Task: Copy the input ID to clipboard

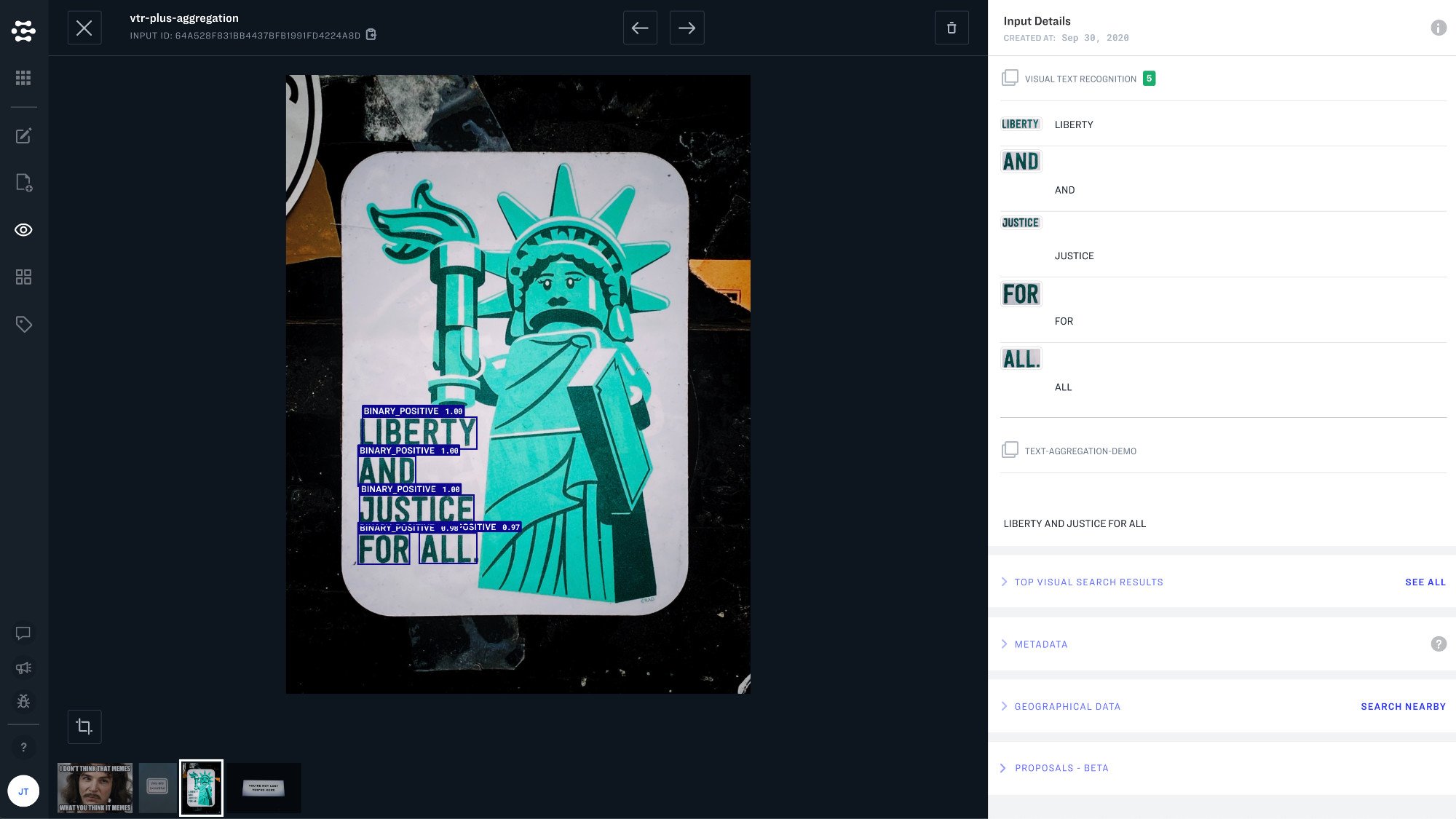Action: pyautogui.click(x=371, y=34)
